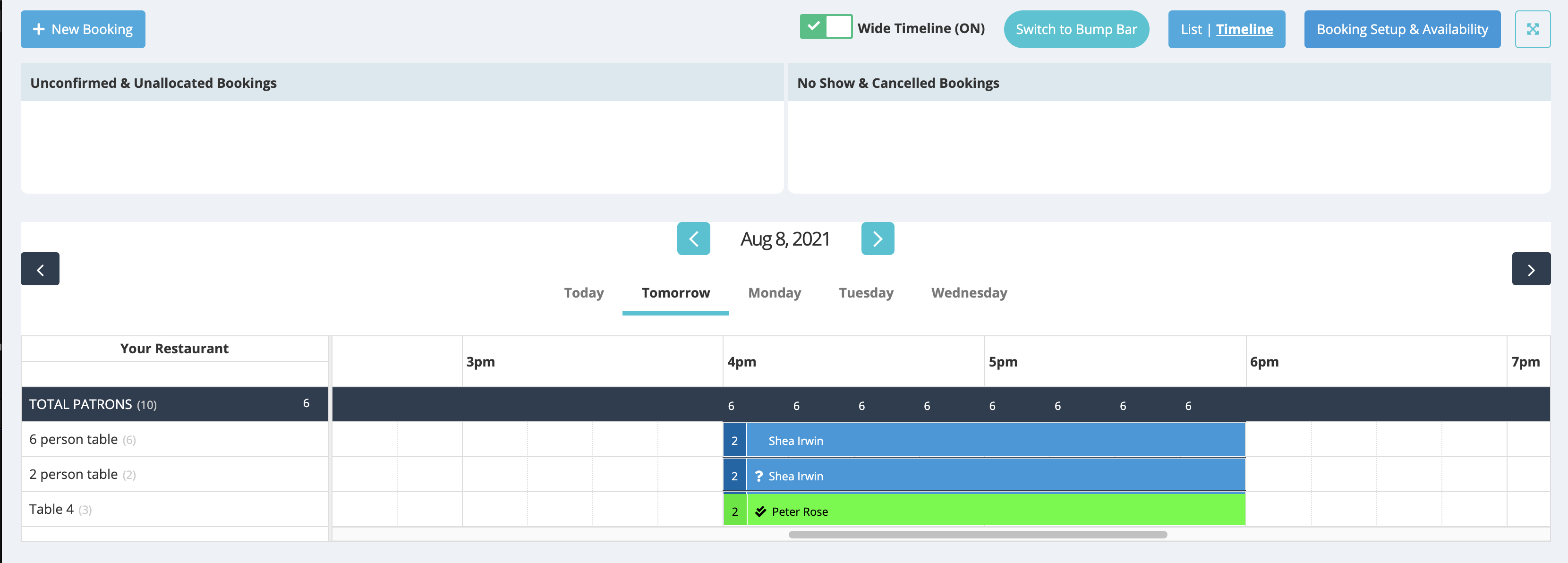Open Booking Setup & Availability

pyautogui.click(x=1402, y=29)
